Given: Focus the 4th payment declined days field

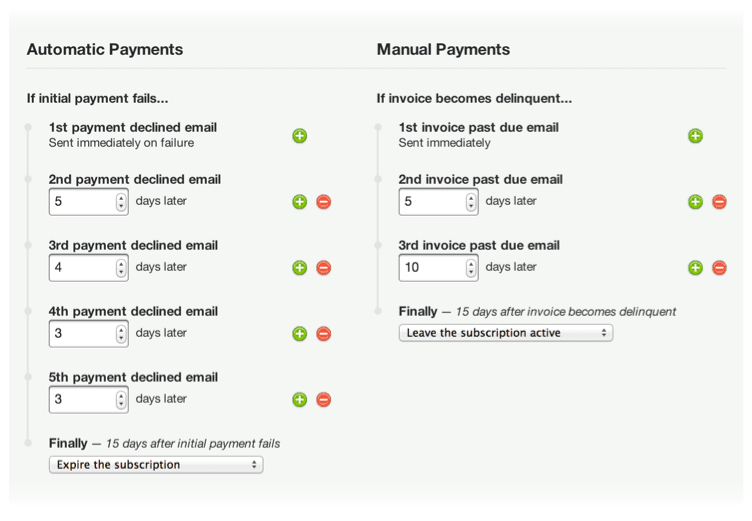Looking at the screenshot, I should (x=82, y=334).
